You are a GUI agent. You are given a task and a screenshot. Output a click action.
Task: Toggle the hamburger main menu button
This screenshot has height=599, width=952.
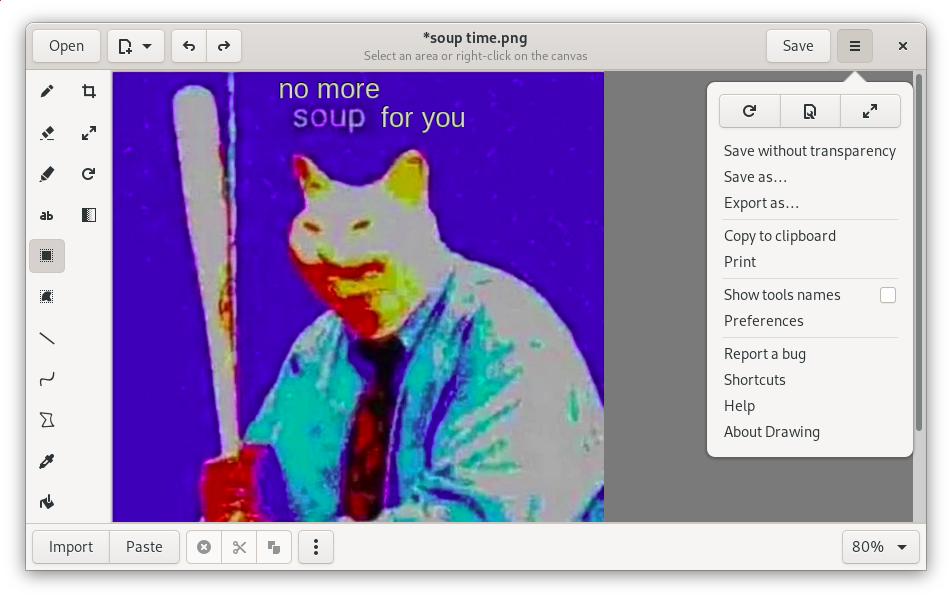pos(855,46)
